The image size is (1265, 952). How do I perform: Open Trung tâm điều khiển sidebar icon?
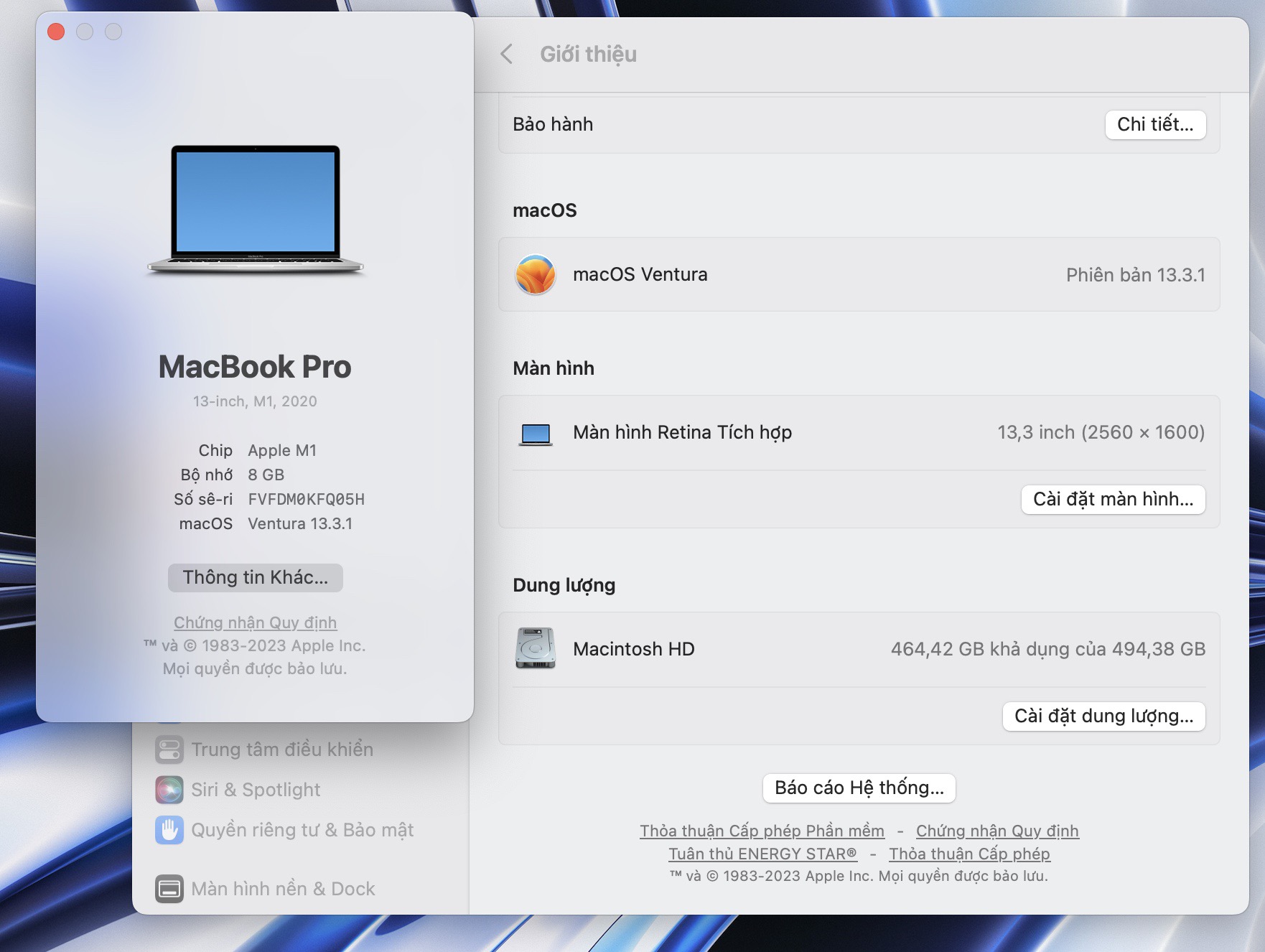(169, 750)
